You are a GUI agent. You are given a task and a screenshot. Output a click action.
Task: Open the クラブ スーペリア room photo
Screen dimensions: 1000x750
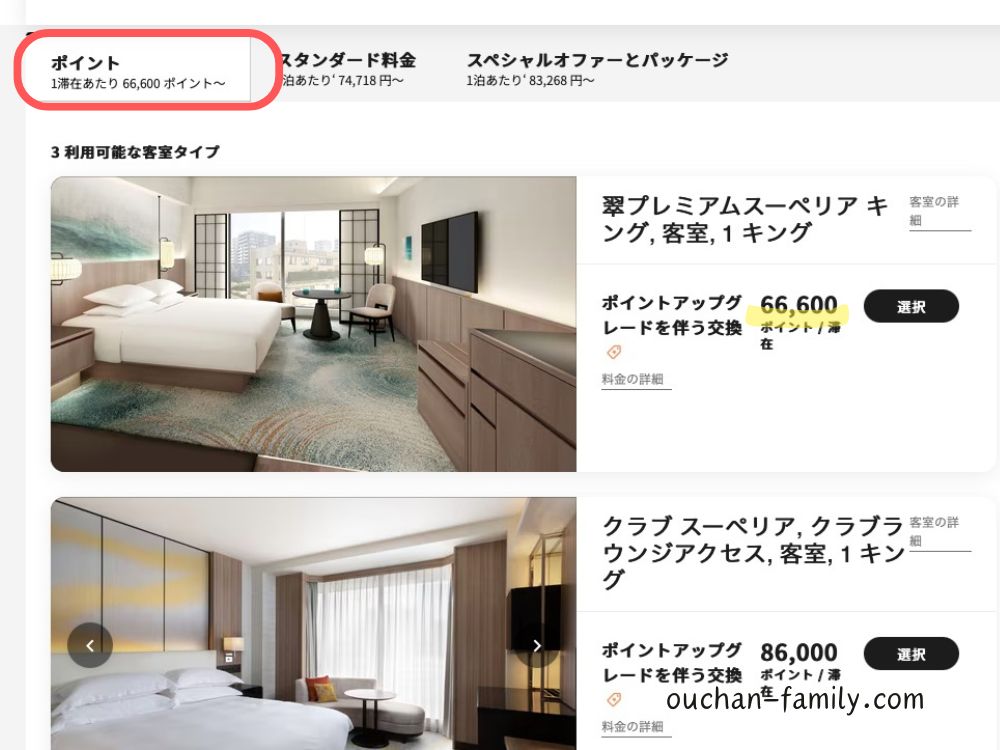[x=313, y=624]
